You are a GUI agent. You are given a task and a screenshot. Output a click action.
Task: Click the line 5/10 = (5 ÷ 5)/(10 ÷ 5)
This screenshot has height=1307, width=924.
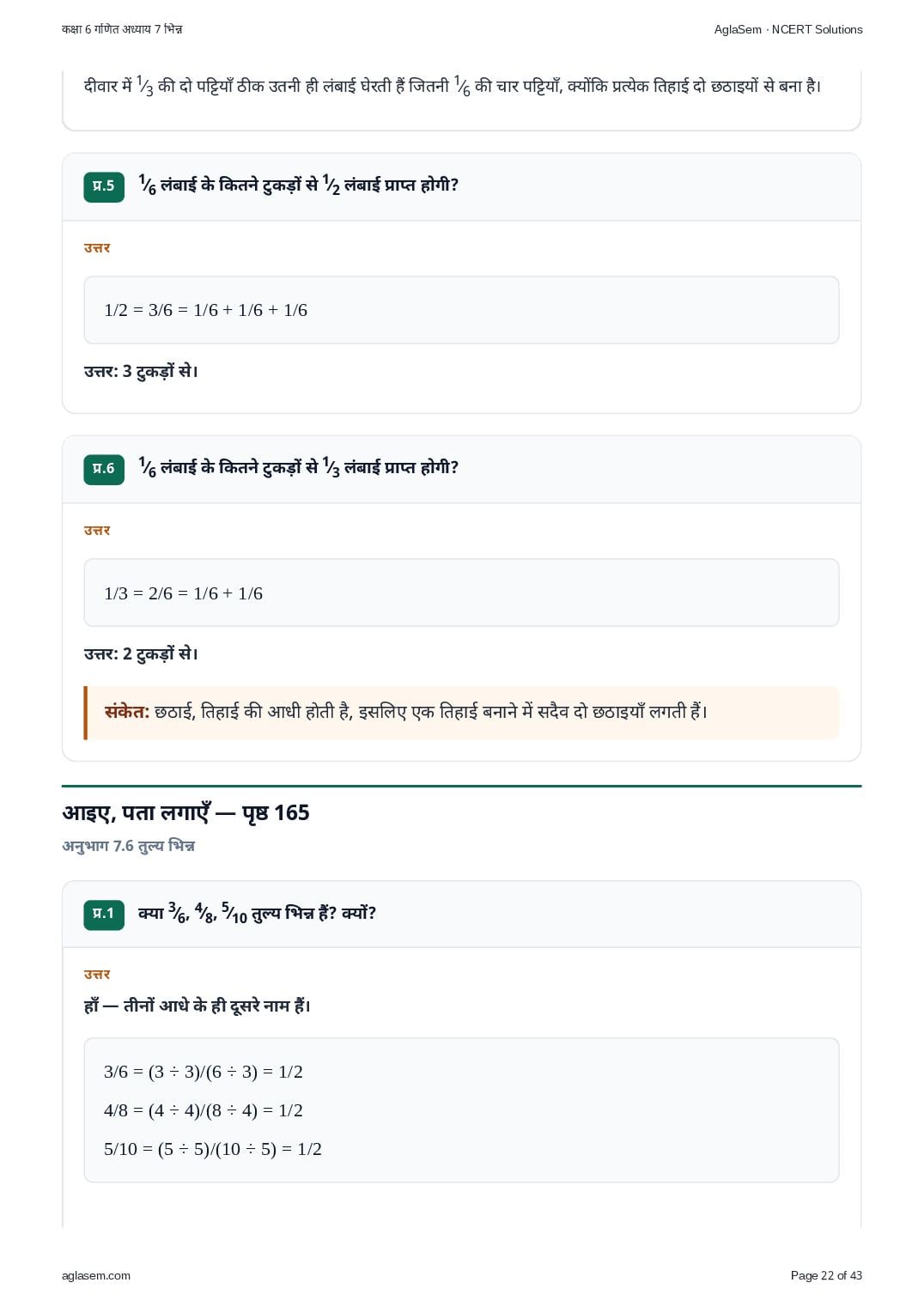(213, 1149)
